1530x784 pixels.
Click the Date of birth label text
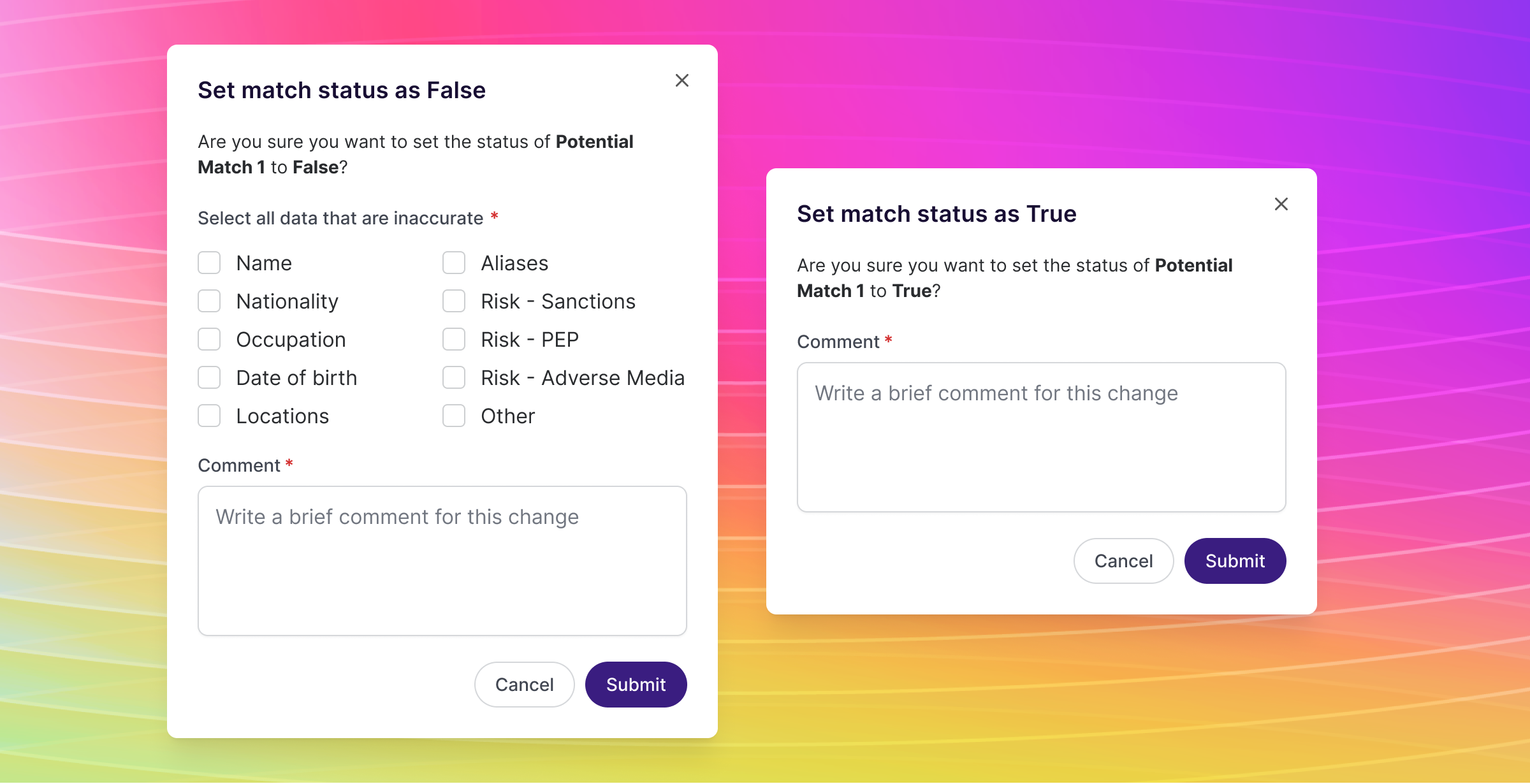pos(296,378)
